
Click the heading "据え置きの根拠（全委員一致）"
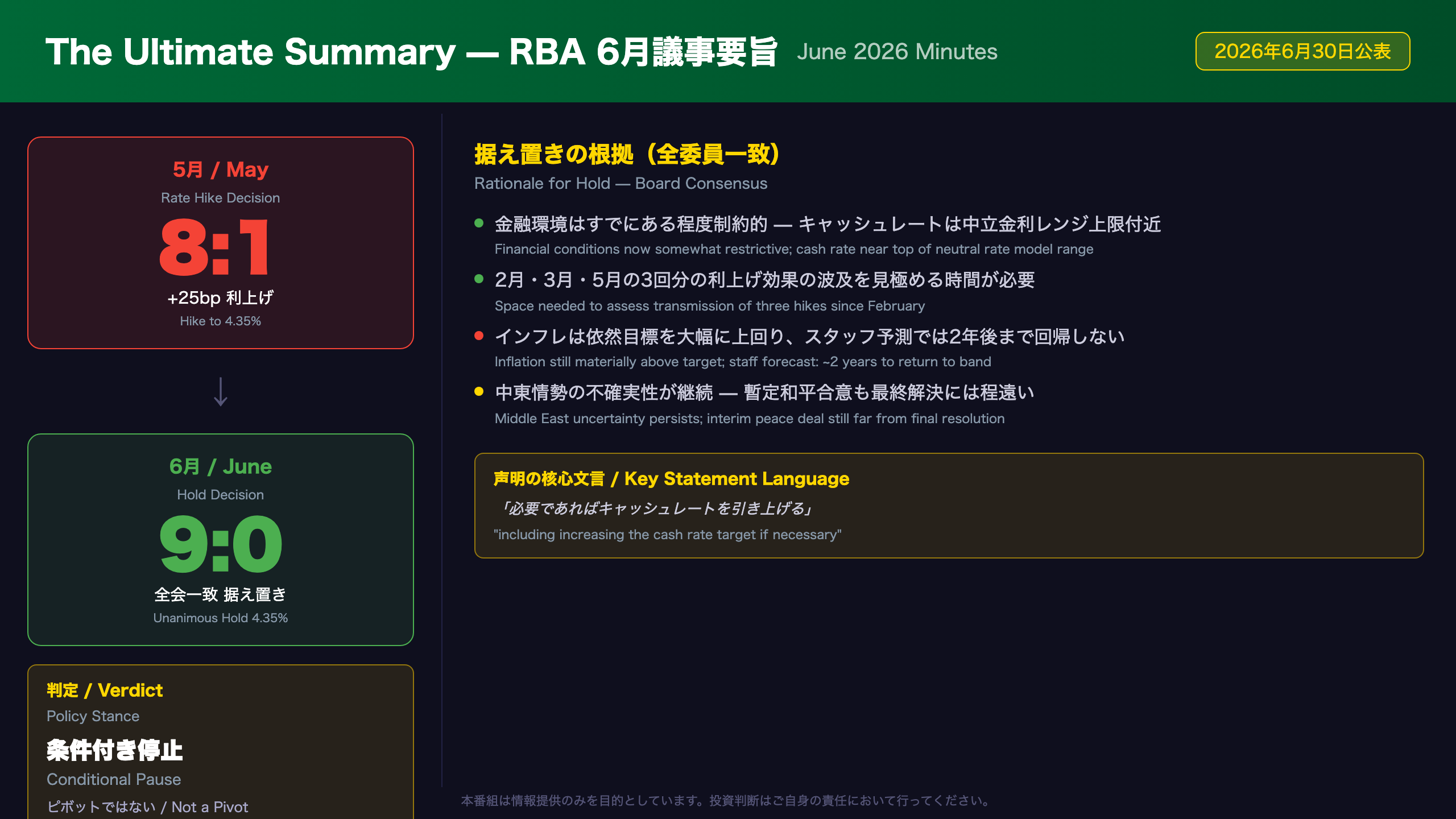pos(627,154)
